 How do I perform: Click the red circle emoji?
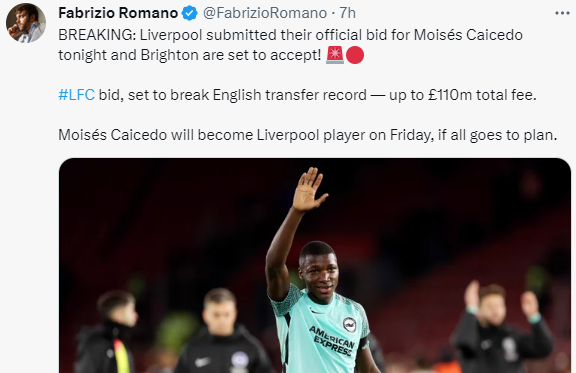355,55
